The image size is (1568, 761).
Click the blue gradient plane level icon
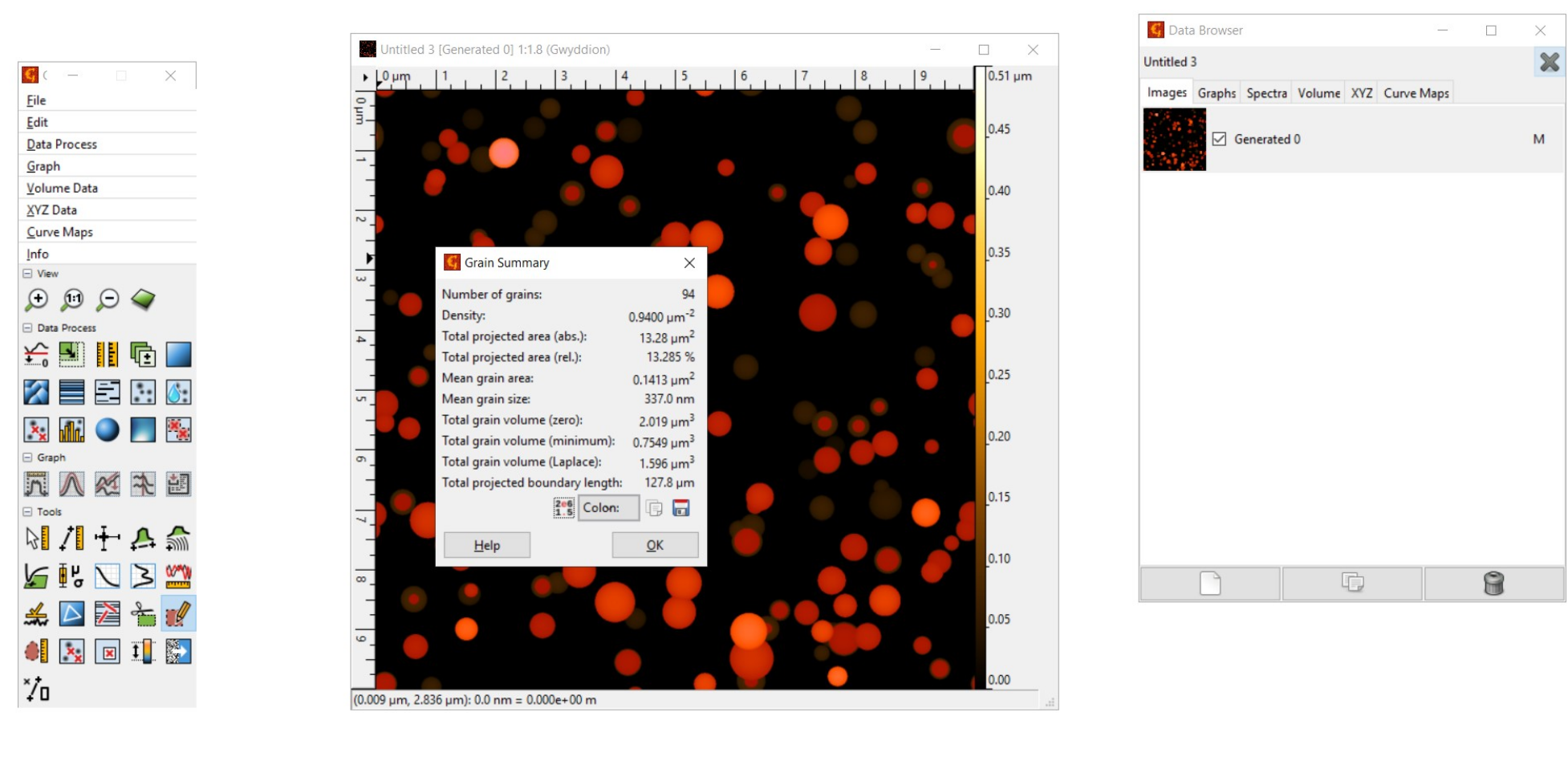(x=178, y=354)
